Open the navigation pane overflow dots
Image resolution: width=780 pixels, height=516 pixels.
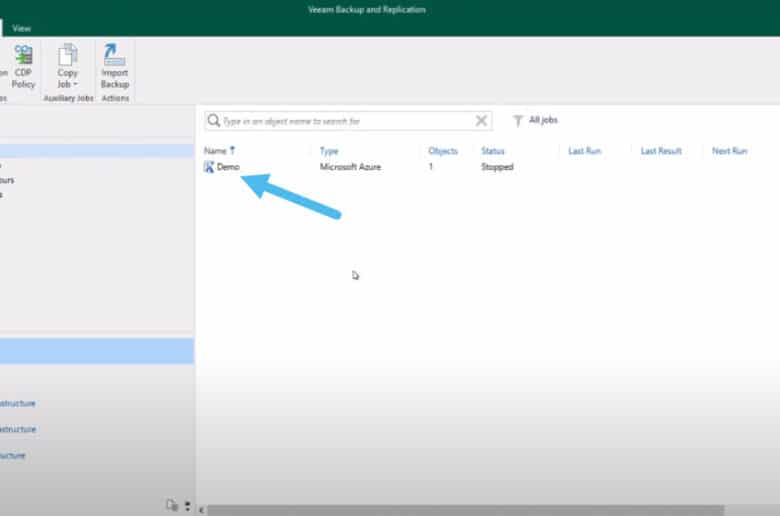coord(188,506)
